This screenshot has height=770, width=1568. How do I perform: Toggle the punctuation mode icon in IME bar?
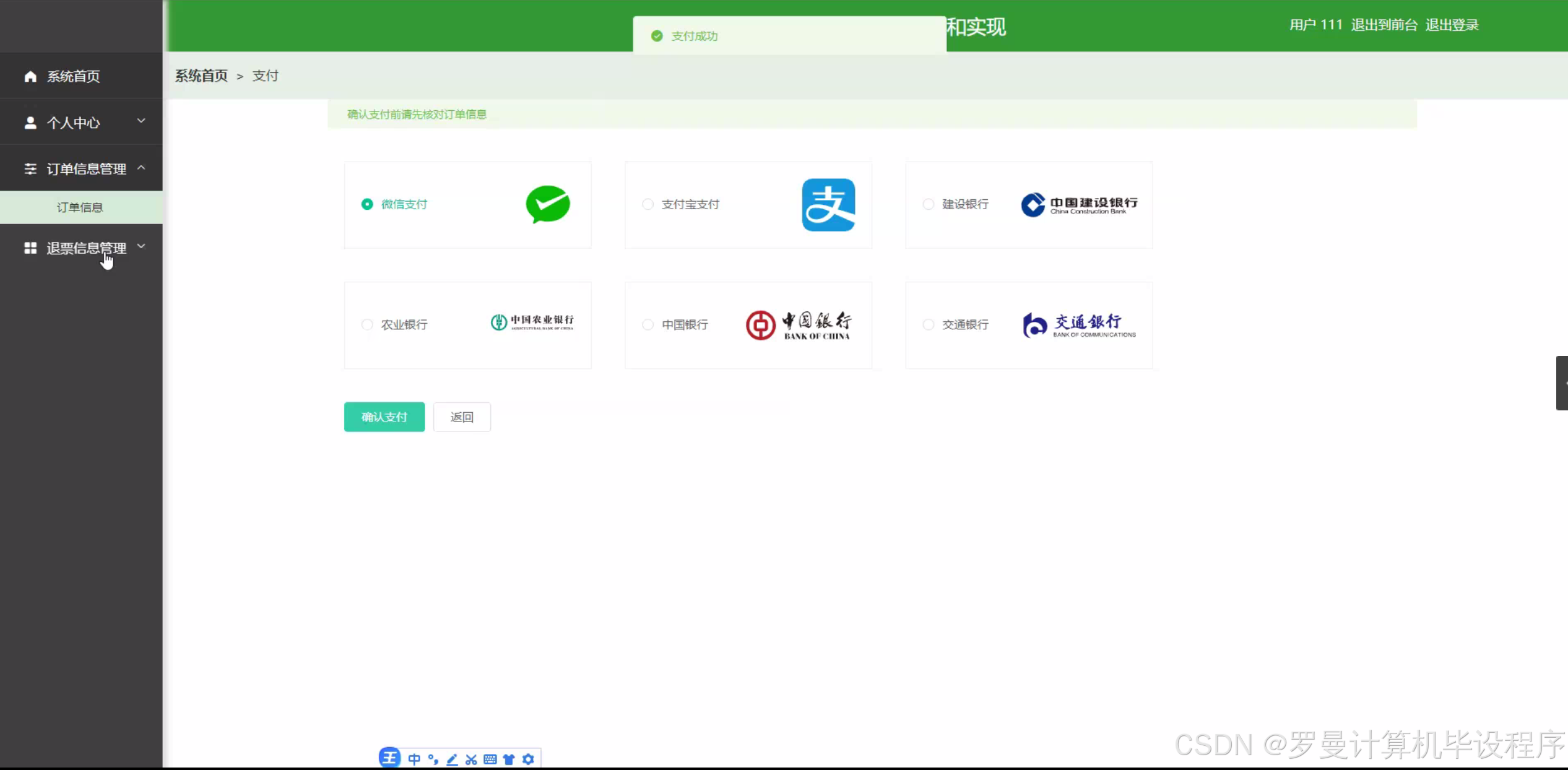[x=433, y=759]
